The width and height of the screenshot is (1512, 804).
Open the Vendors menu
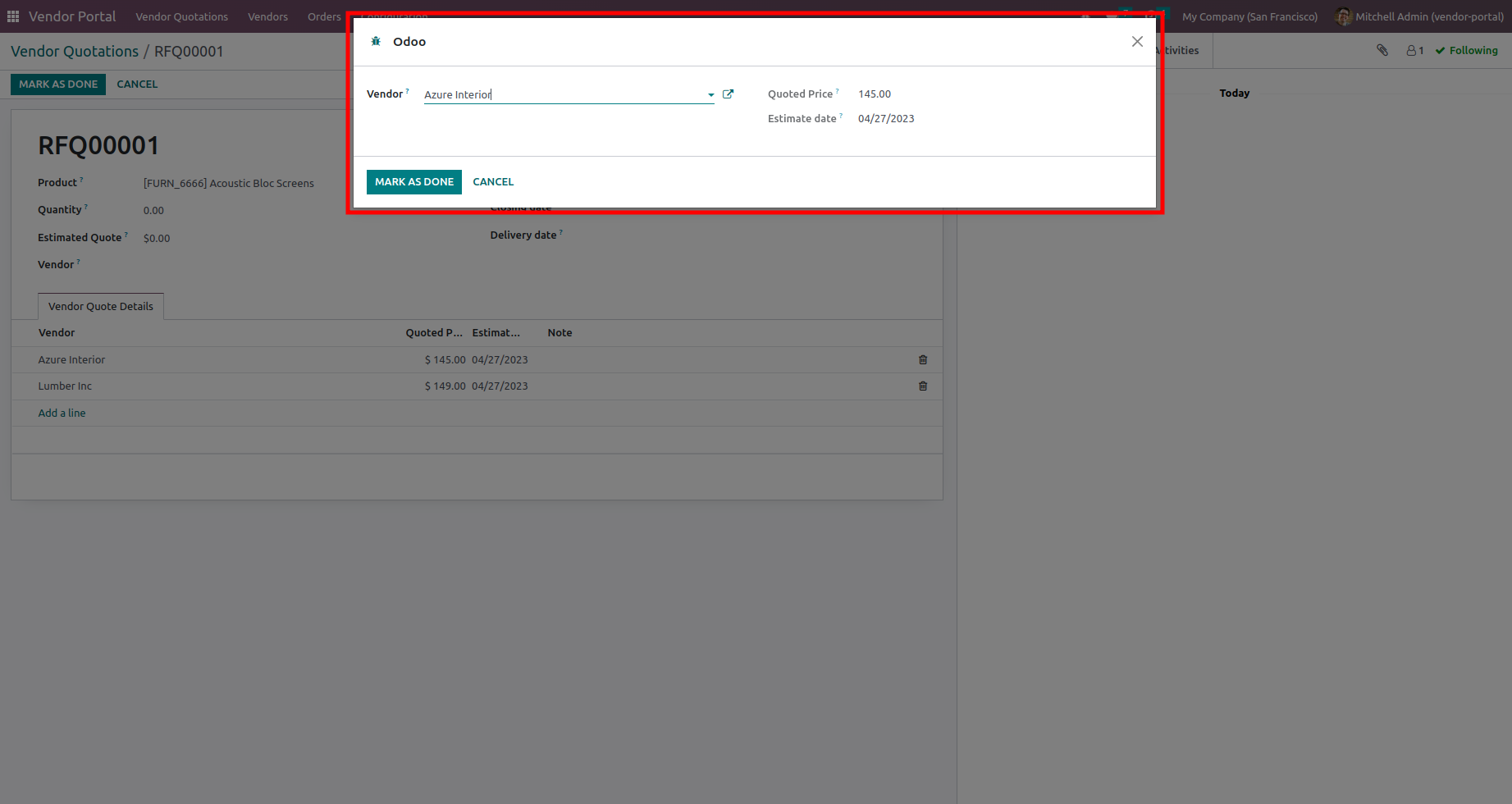click(267, 16)
